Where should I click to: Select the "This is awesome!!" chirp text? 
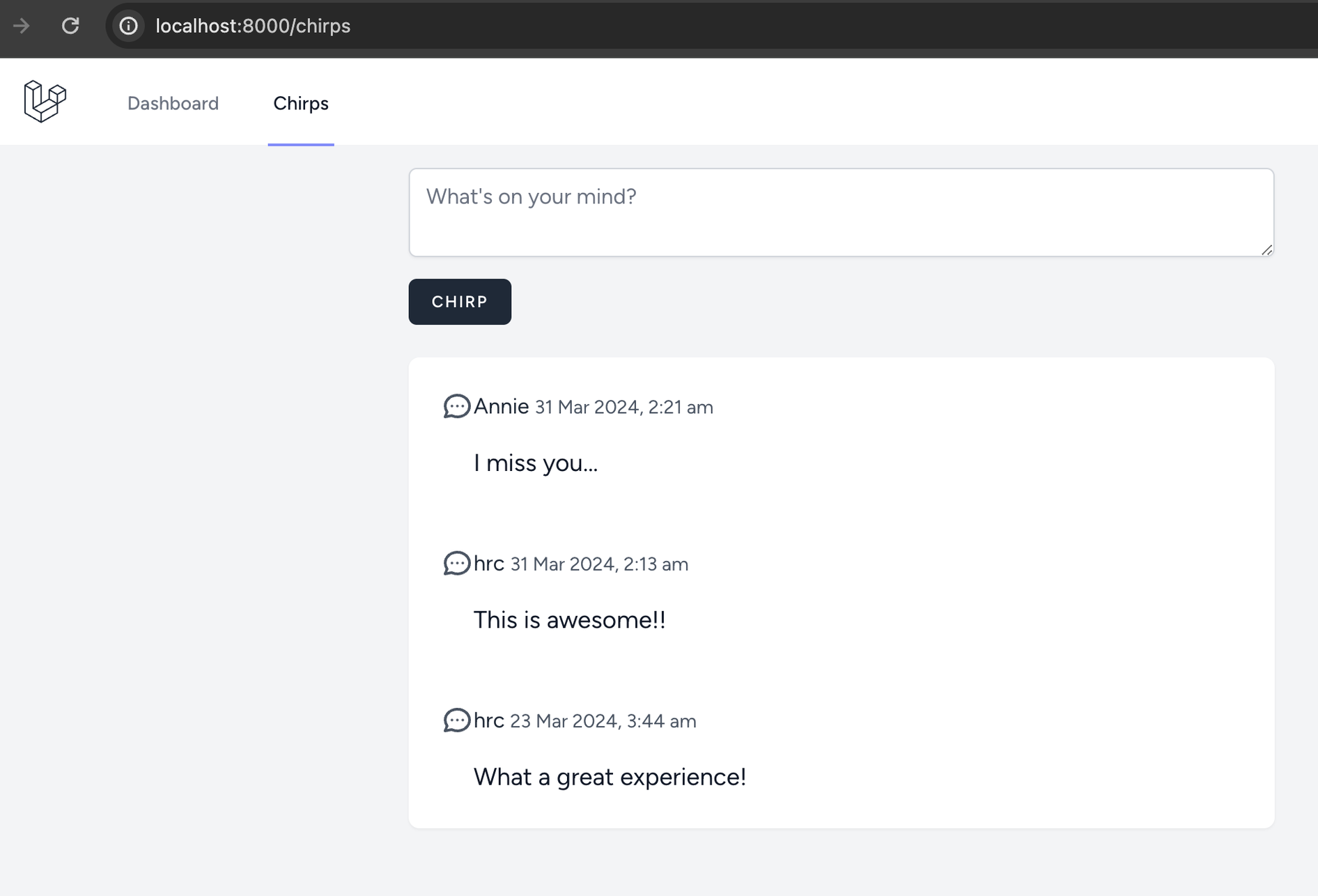[x=570, y=619]
